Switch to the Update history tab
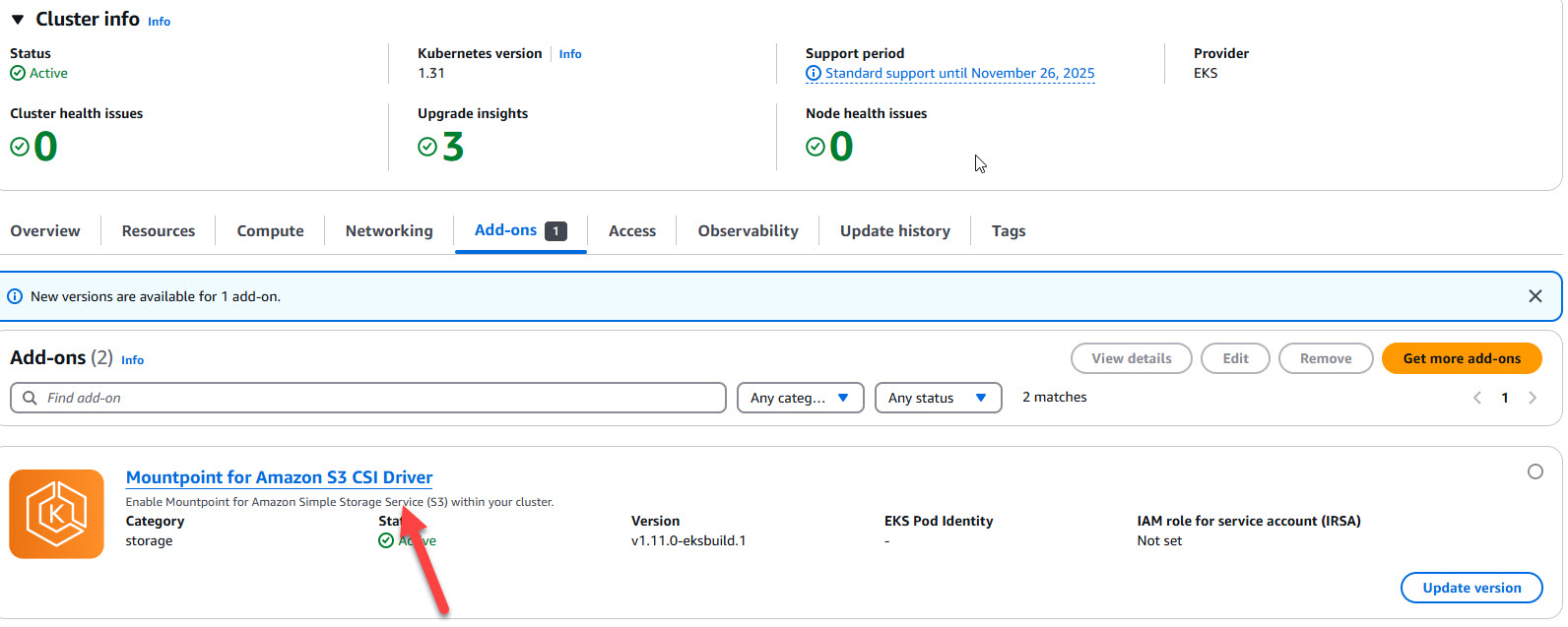 click(895, 230)
